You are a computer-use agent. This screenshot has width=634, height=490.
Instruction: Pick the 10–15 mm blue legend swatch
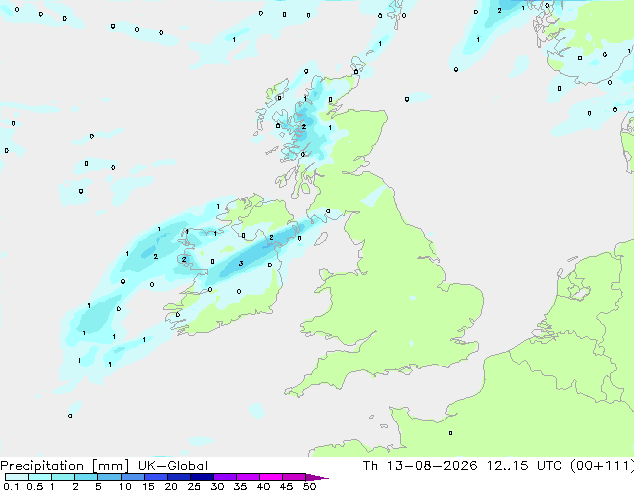tap(132, 477)
